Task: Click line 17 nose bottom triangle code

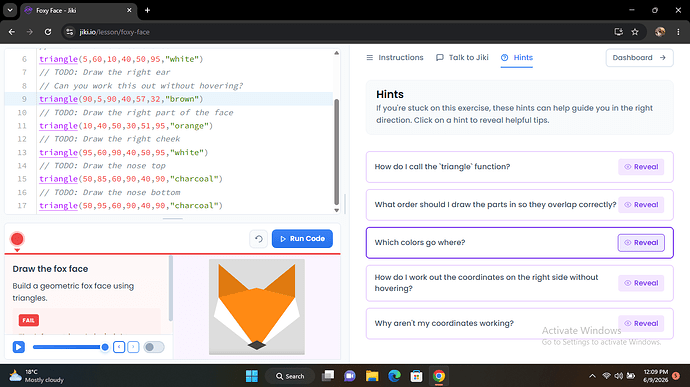Action: click(x=131, y=206)
